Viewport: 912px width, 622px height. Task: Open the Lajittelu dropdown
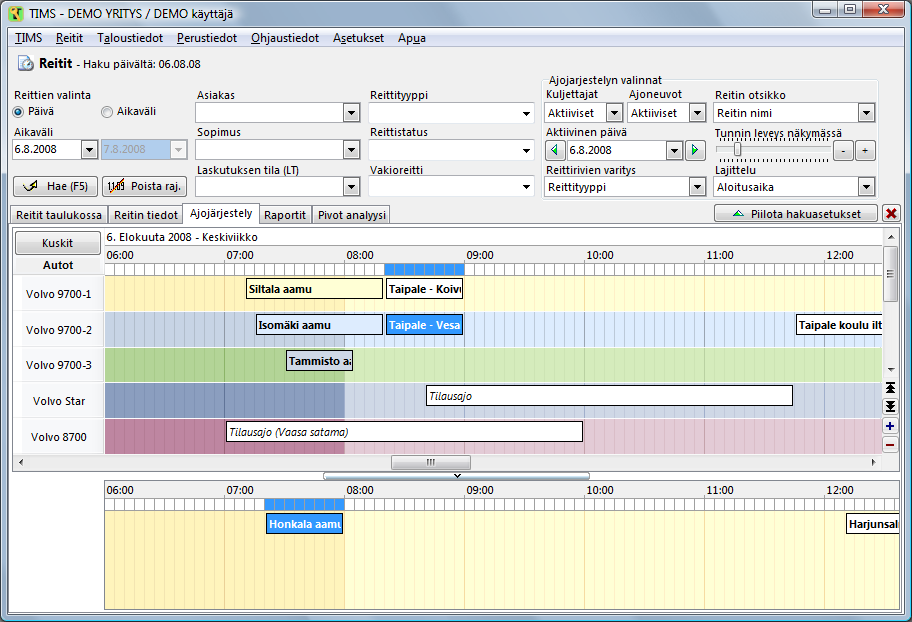tap(867, 187)
